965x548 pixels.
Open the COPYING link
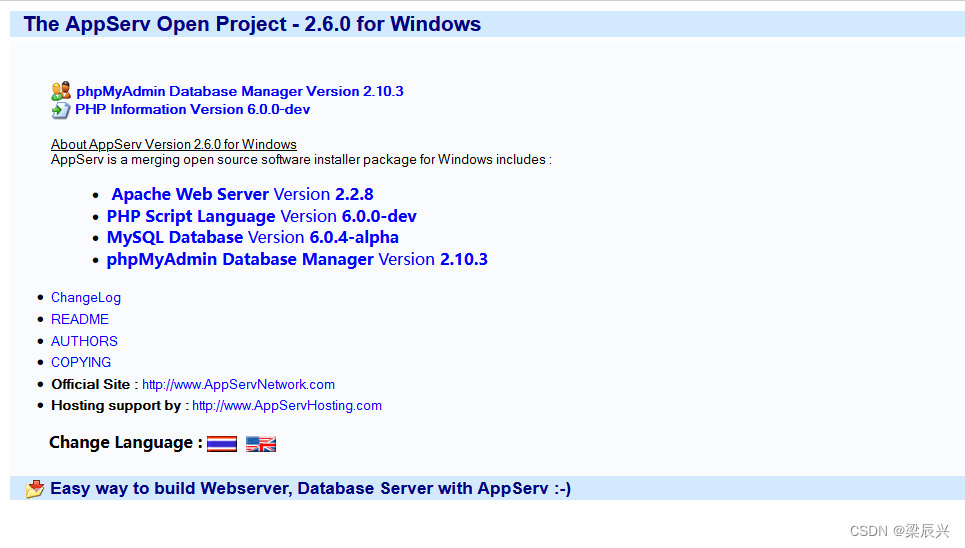tap(81, 362)
